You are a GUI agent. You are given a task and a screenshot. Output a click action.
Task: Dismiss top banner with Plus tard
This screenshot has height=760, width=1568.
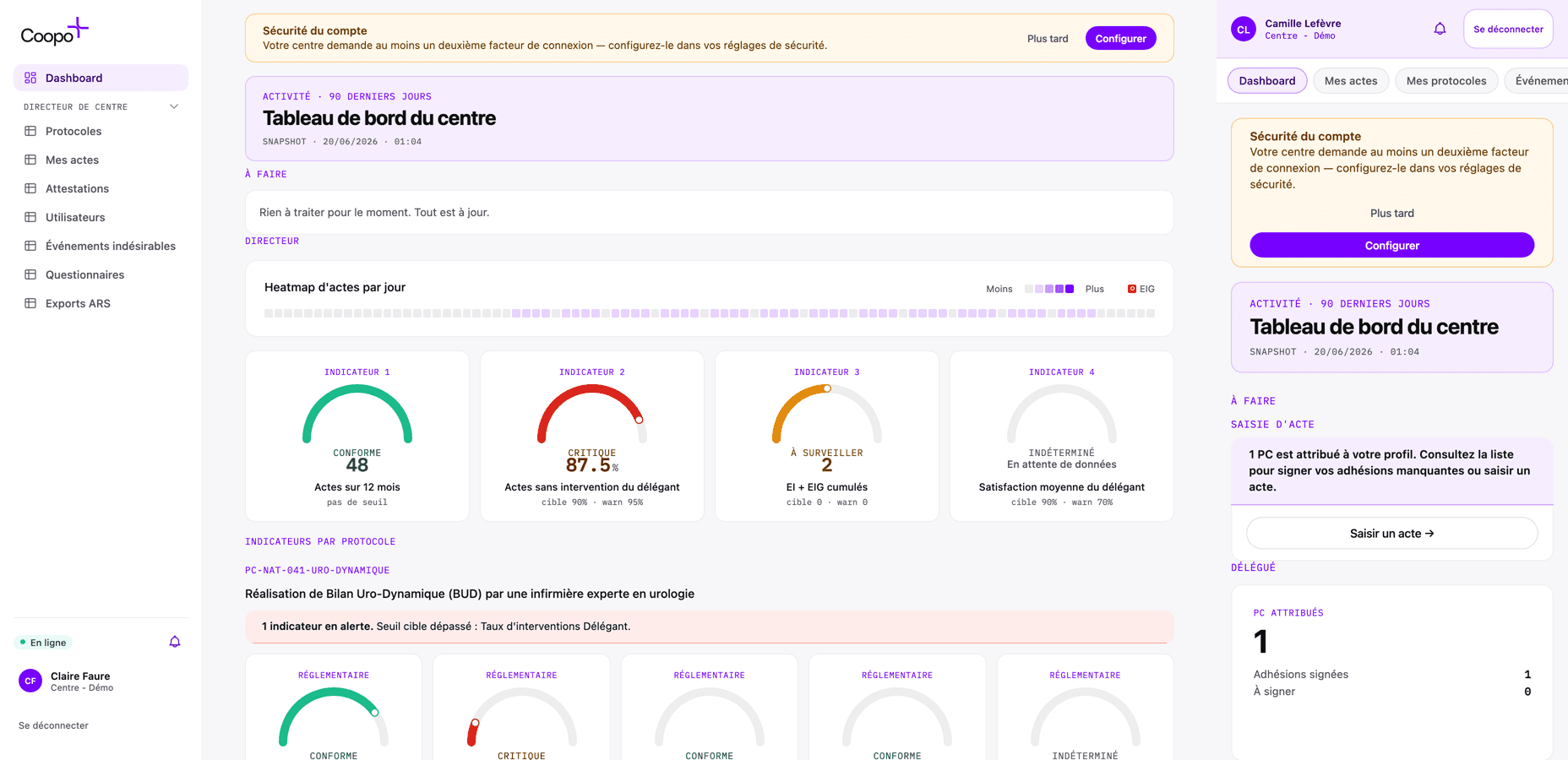(1048, 38)
